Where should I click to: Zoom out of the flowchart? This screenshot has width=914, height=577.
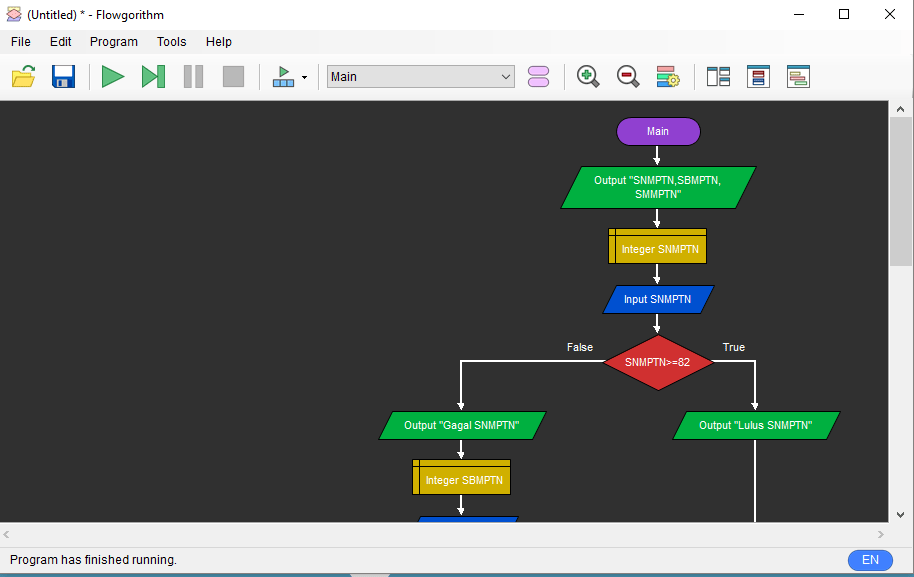tap(628, 77)
